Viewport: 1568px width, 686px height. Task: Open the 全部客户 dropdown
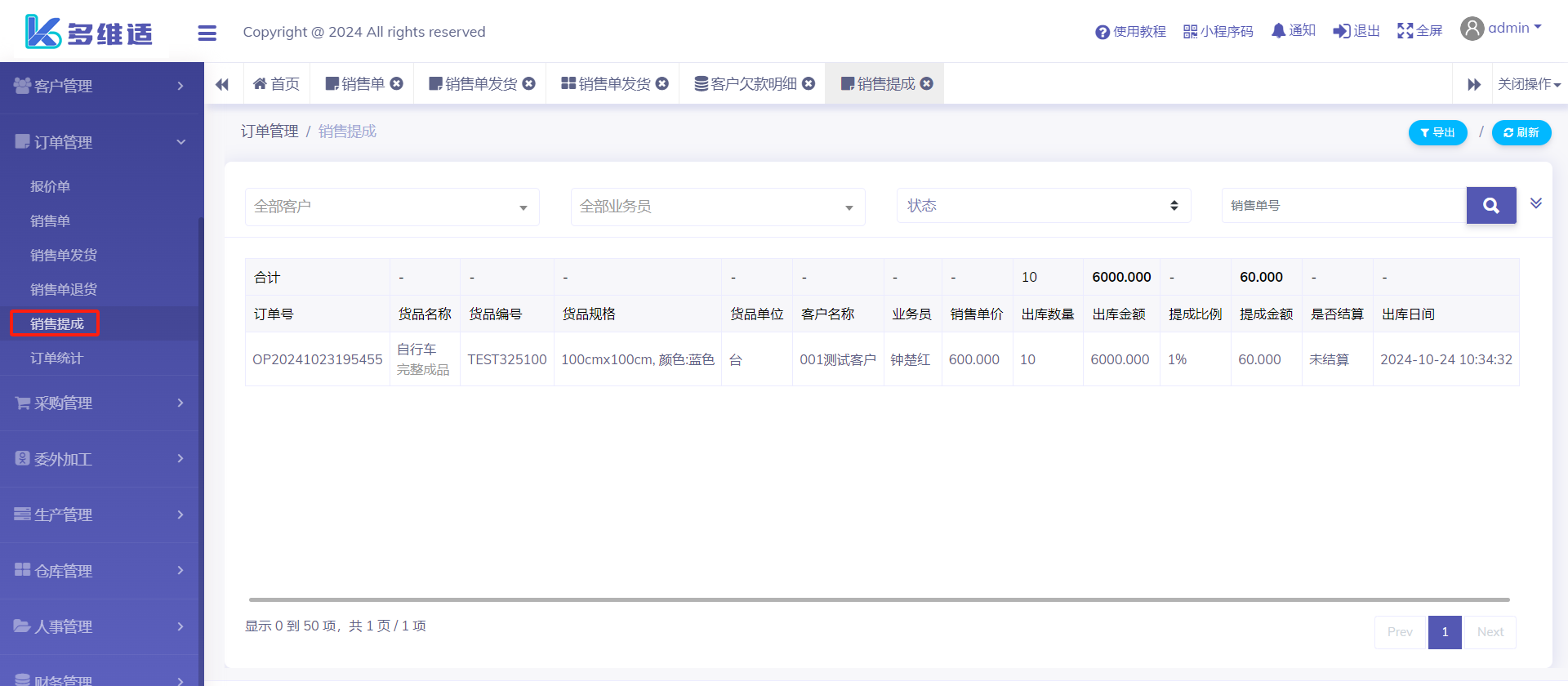coord(392,207)
